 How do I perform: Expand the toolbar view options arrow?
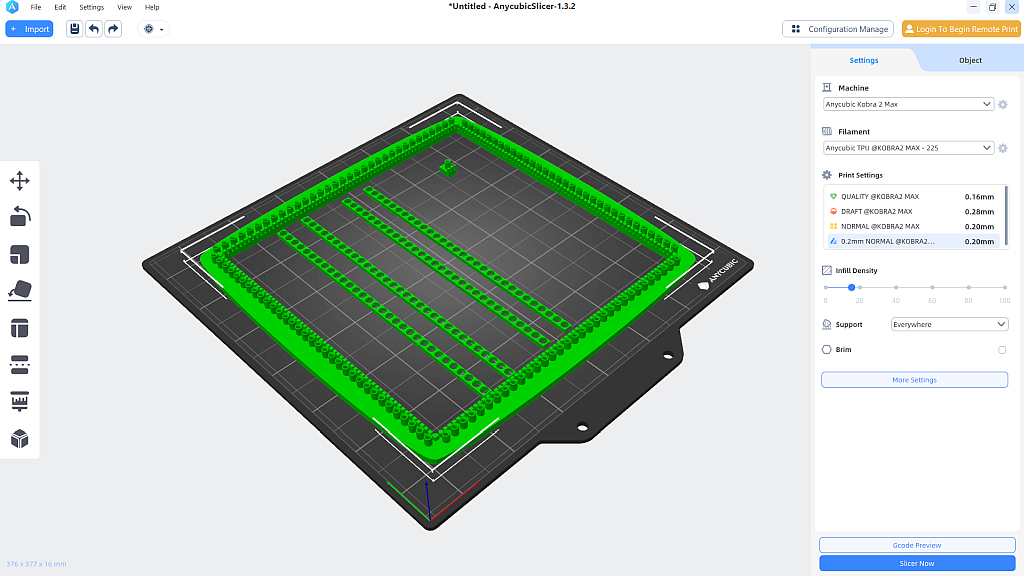[161, 29]
